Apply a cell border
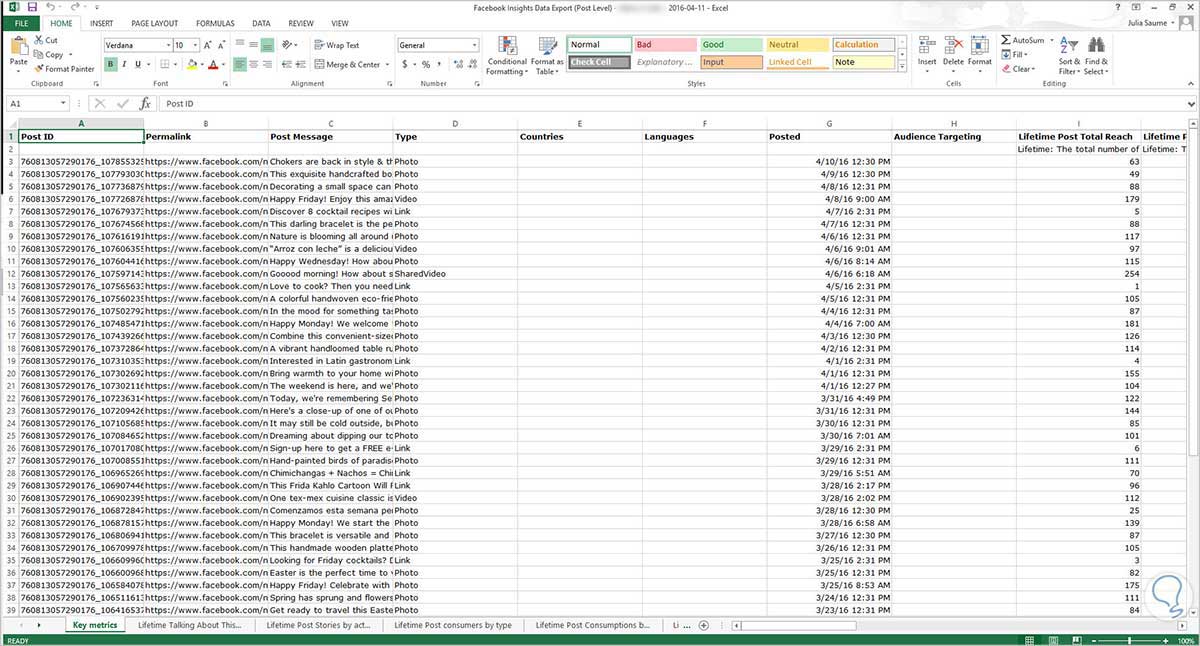The height and width of the screenshot is (646, 1200). (x=167, y=65)
